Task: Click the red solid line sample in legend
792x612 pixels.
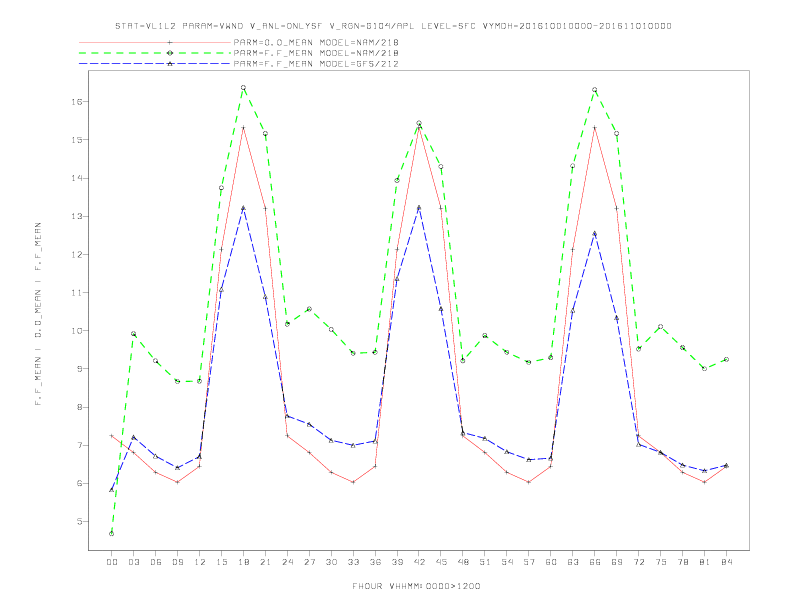Action: click(x=155, y=42)
